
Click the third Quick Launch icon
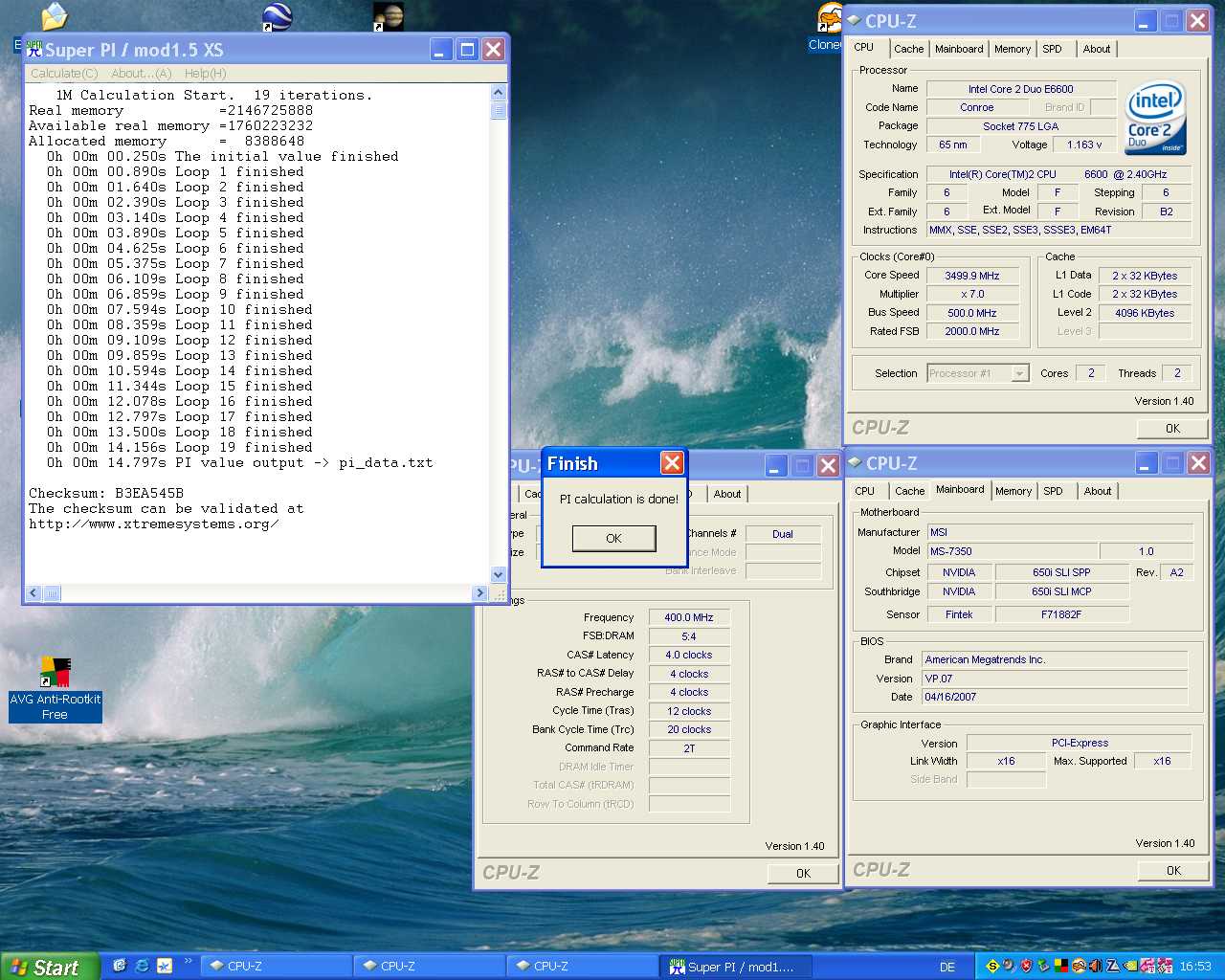(x=165, y=966)
